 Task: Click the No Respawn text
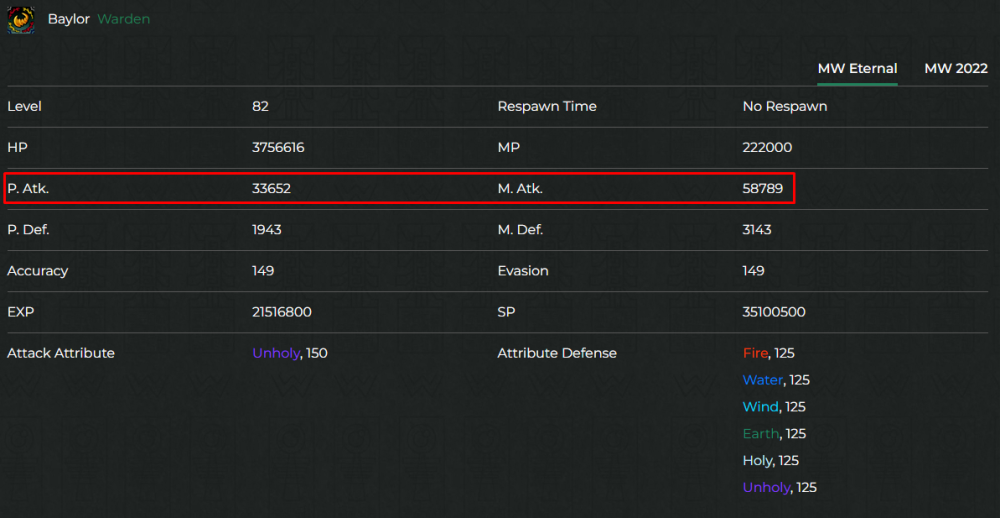pos(784,106)
